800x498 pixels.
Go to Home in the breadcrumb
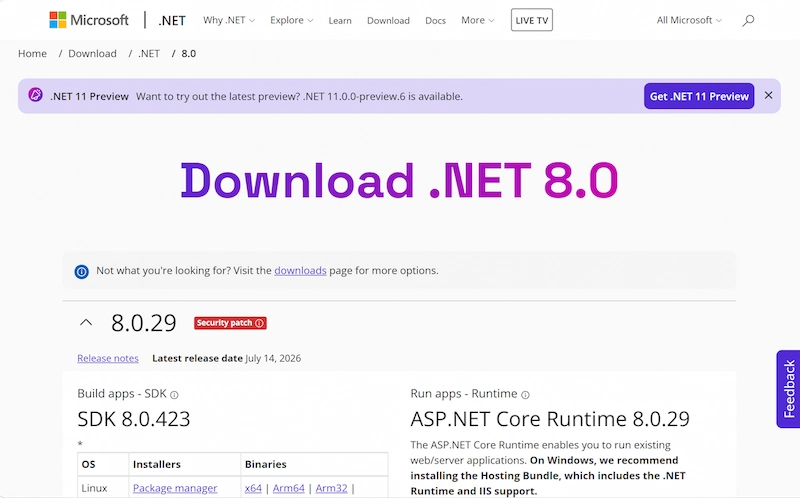point(32,54)
